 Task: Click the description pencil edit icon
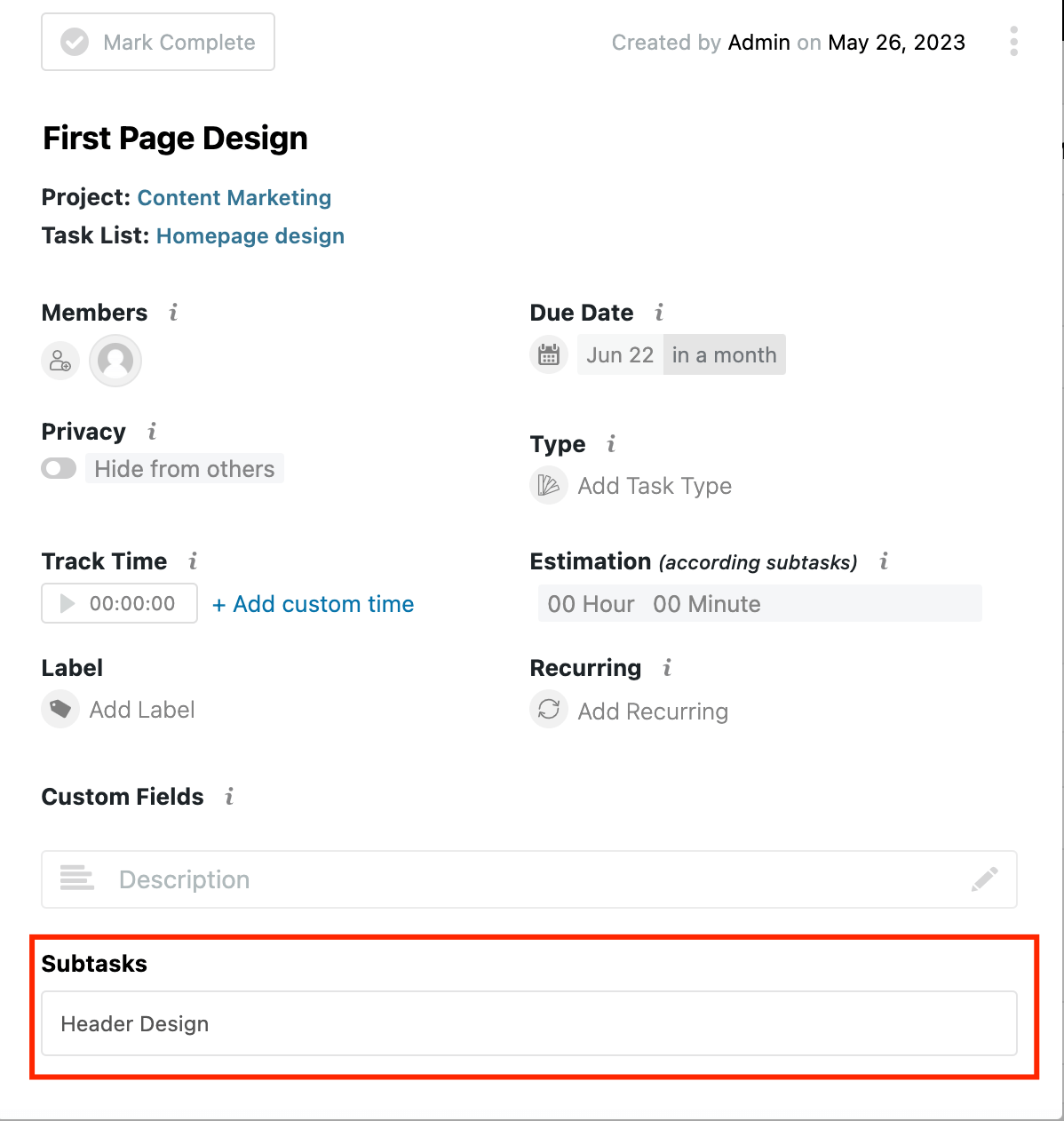984,879
